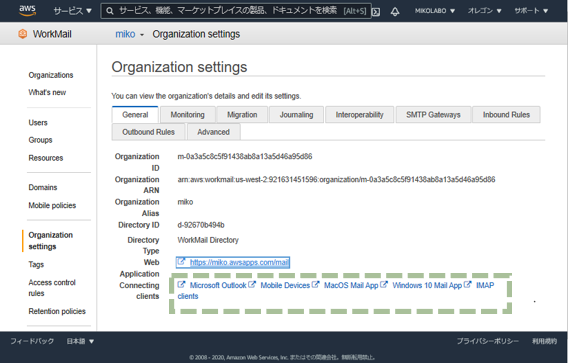Open the 日本語 language dropdown in footer
The image size is (568, 363).
pos(80,341)
